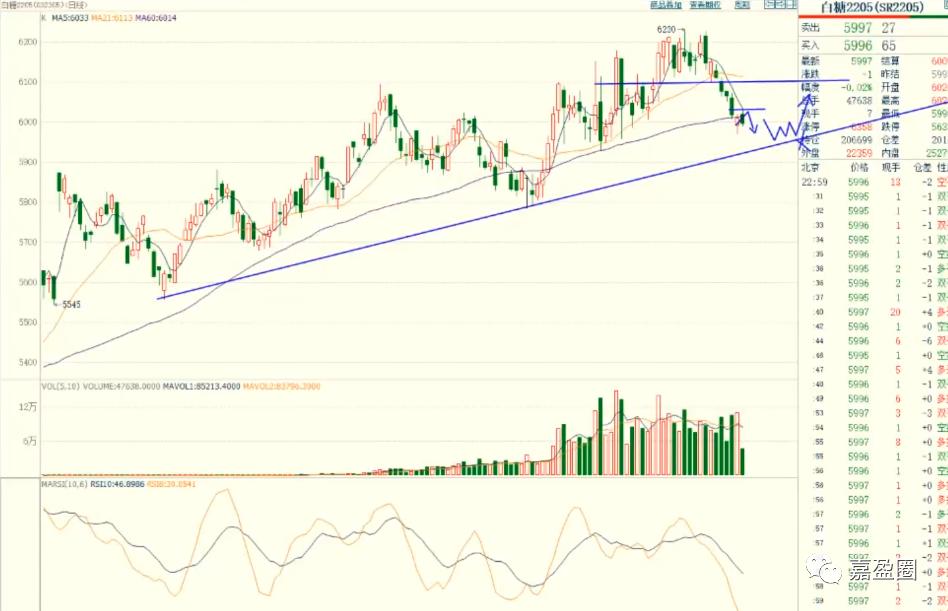Screen dimensions: 948x611
Task: Click the 结算 label
Action: (x=891, y=61)
